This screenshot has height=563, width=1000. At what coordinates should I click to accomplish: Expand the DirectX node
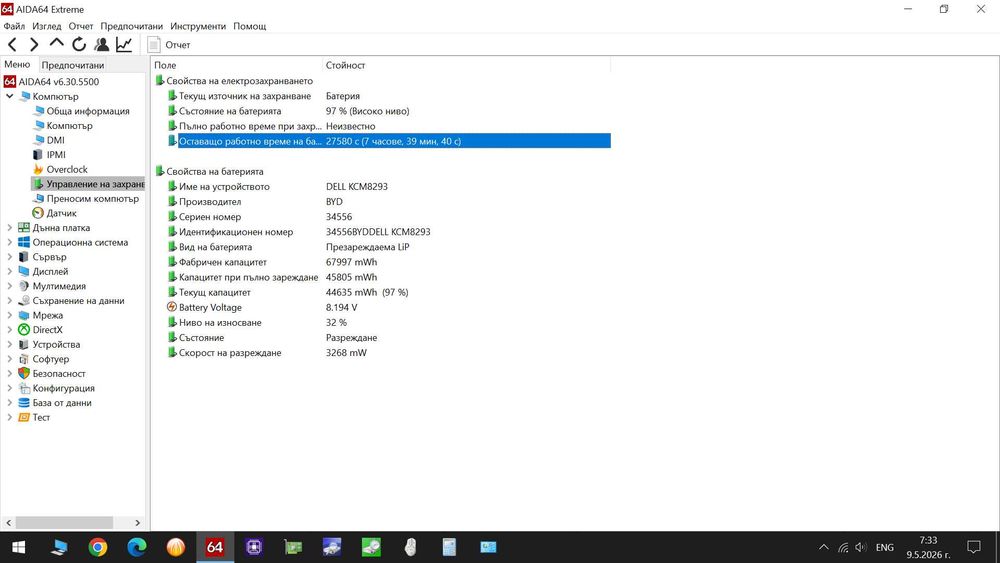click(10, 330)
